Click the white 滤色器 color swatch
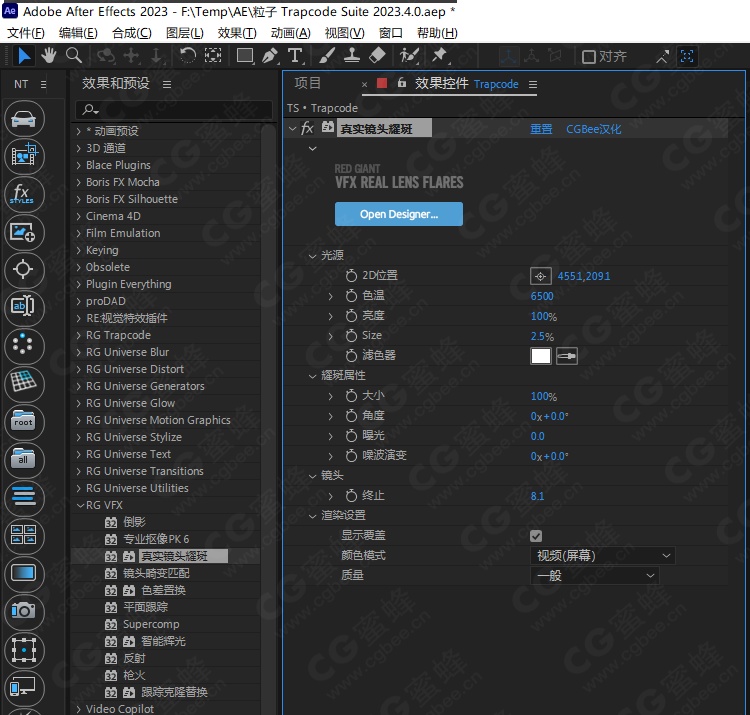 point(540,356)
